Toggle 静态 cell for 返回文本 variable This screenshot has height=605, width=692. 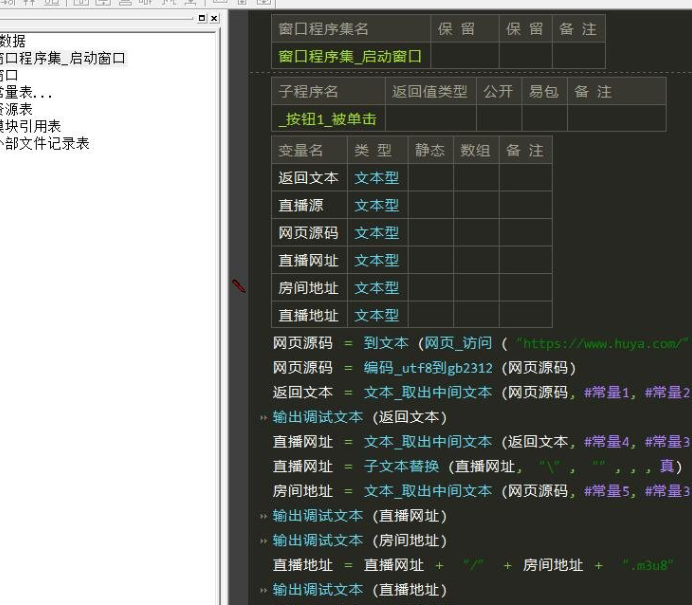(430, 178)
